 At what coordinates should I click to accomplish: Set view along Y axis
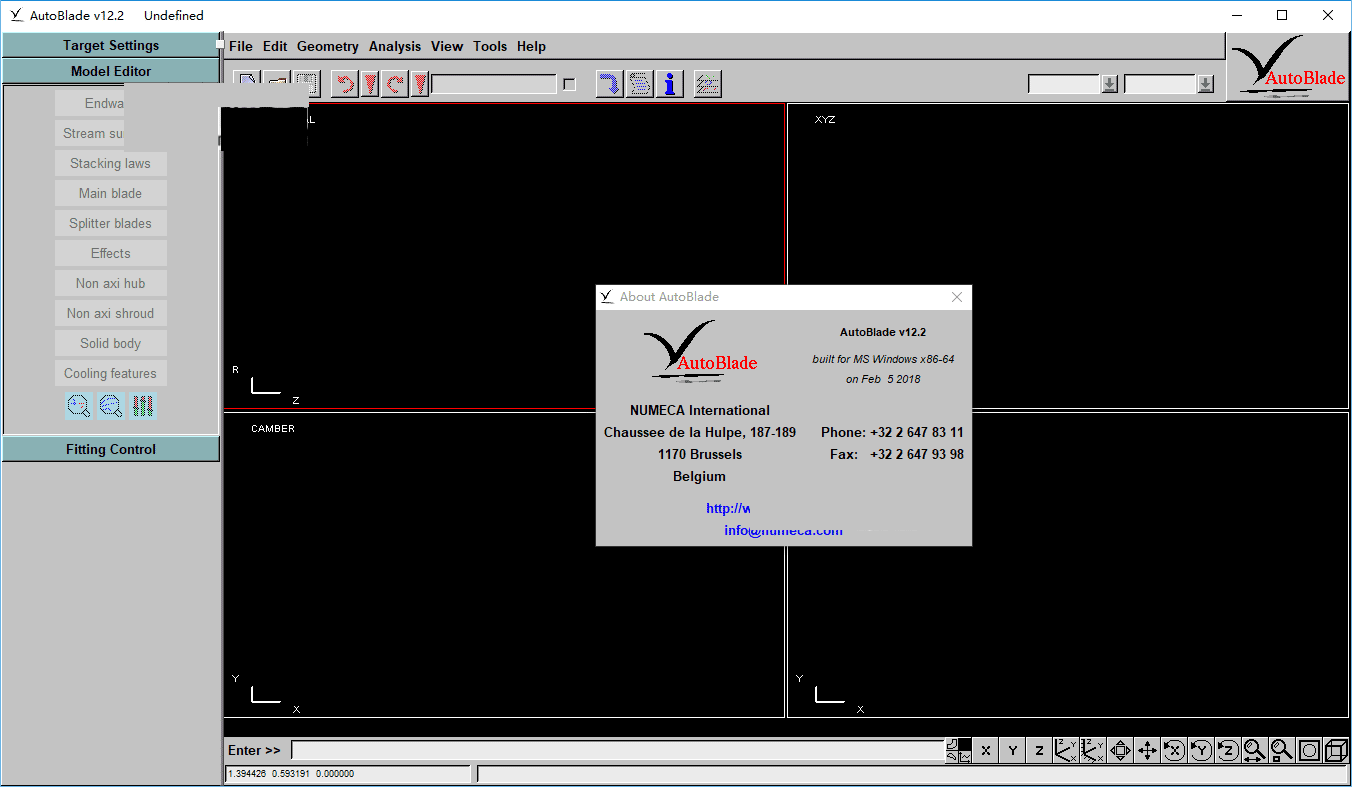click(1013, 751)
